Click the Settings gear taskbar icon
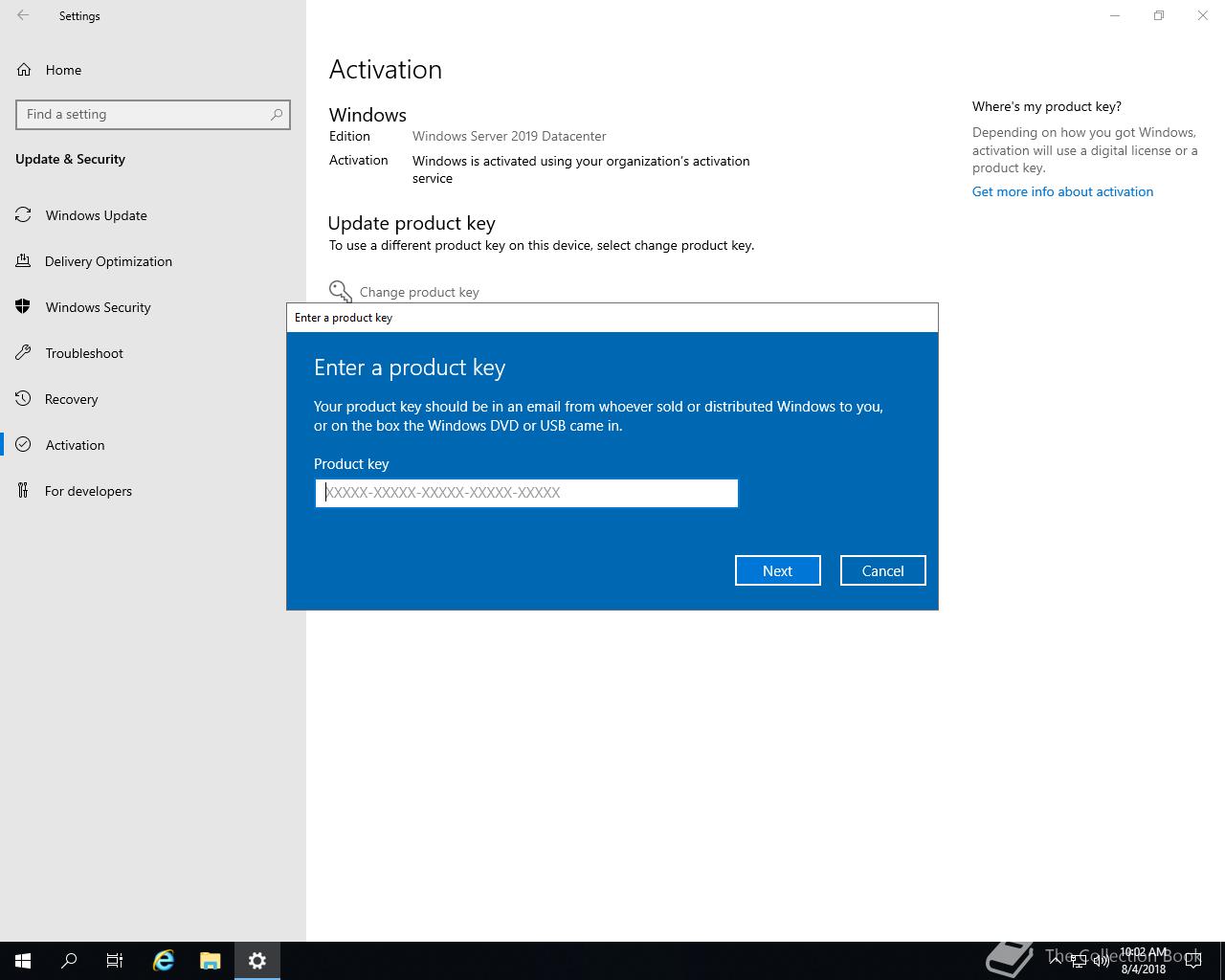The width and height of the screenshot is (1225, 980). pyautogui.click(x=257, y=961)
